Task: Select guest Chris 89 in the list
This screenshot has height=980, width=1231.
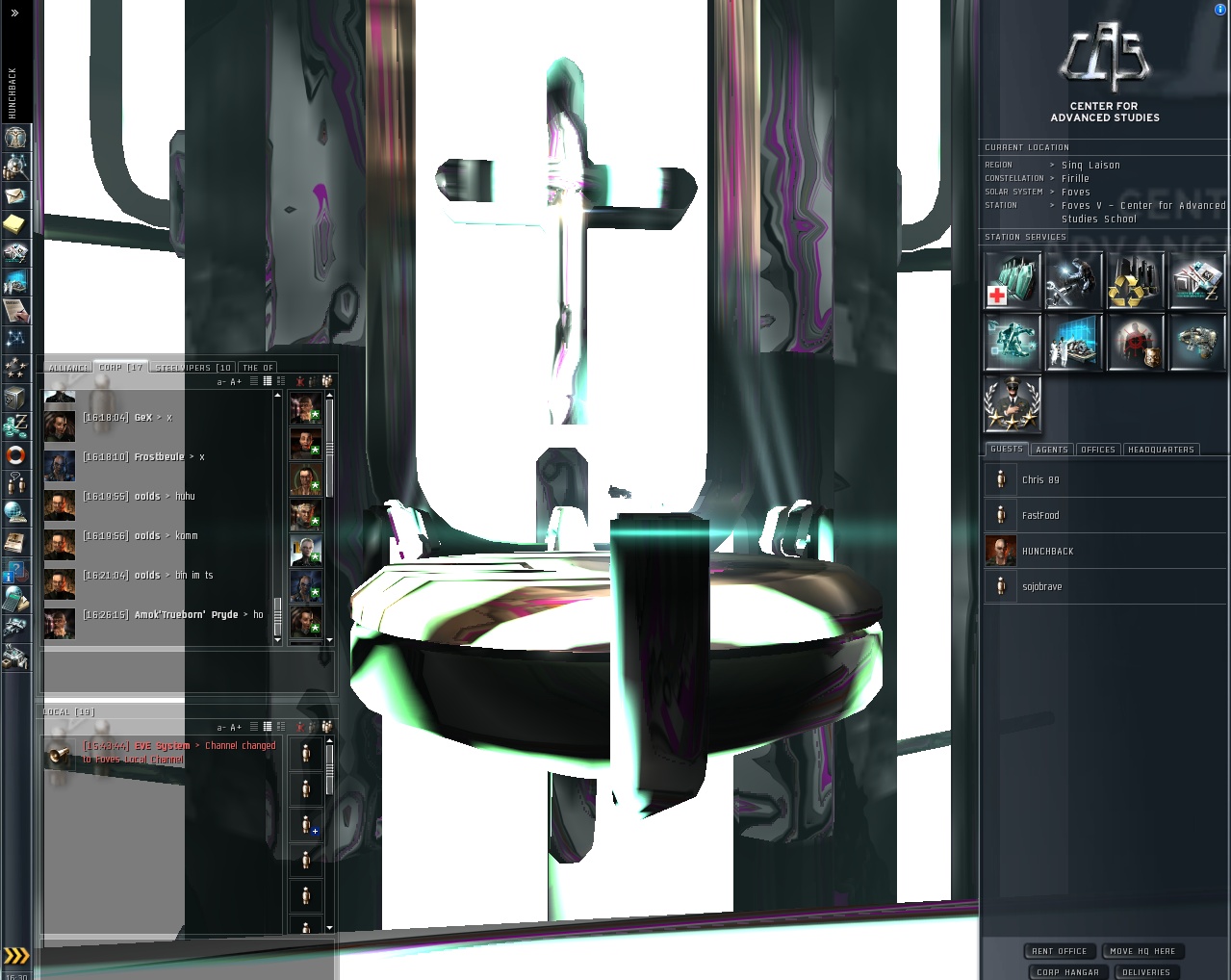Action: (1105, 479)
